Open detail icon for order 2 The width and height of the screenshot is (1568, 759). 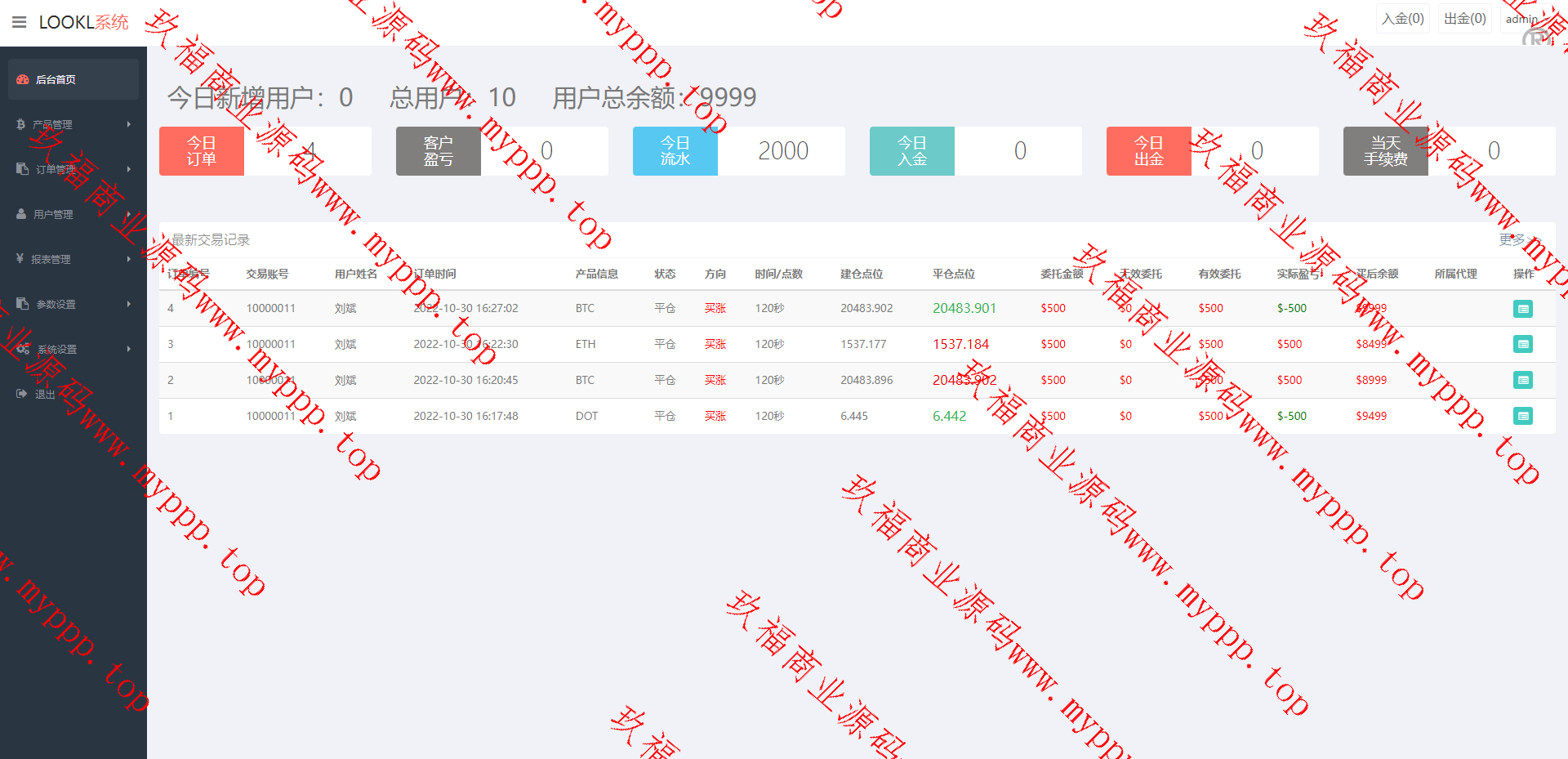[x=1522, y=381]
